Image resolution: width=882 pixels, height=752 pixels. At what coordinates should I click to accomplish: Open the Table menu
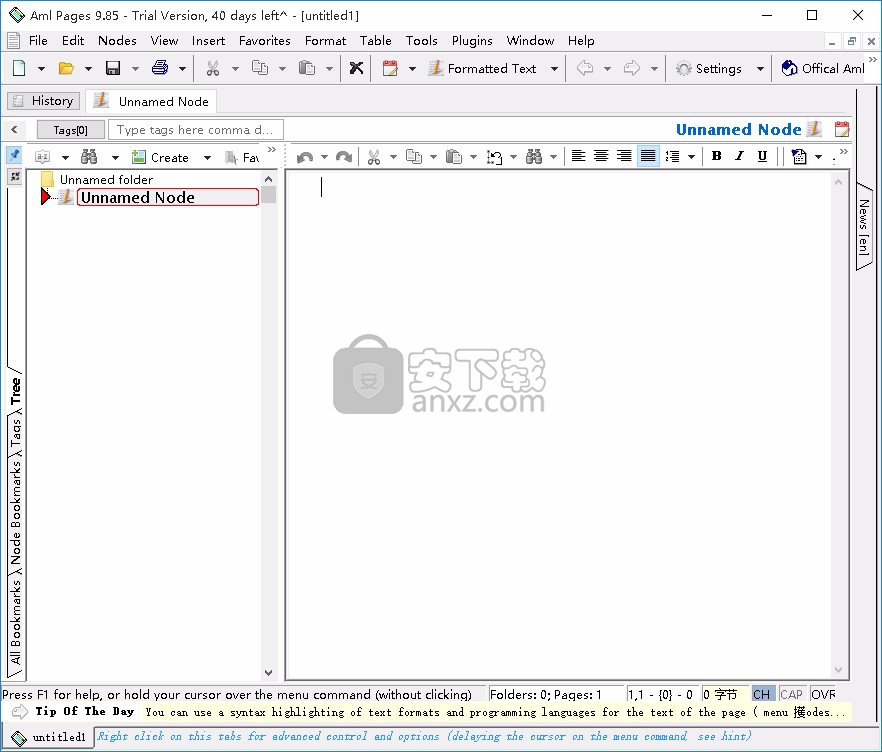pyautogui.click(x=375, y=40)
